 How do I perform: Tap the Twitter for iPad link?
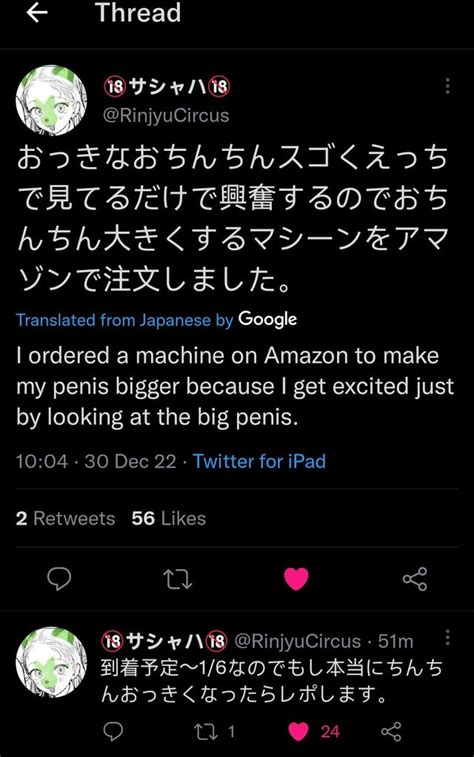259,461
